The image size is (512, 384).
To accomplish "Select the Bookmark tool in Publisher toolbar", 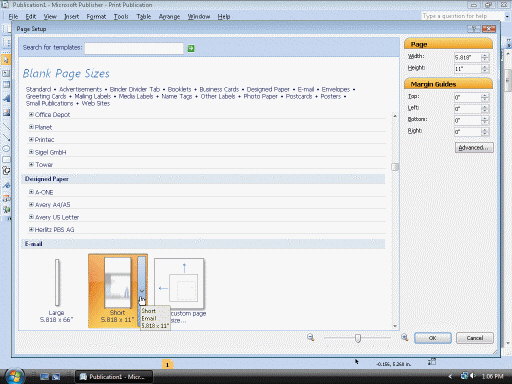I will [6, 185].
